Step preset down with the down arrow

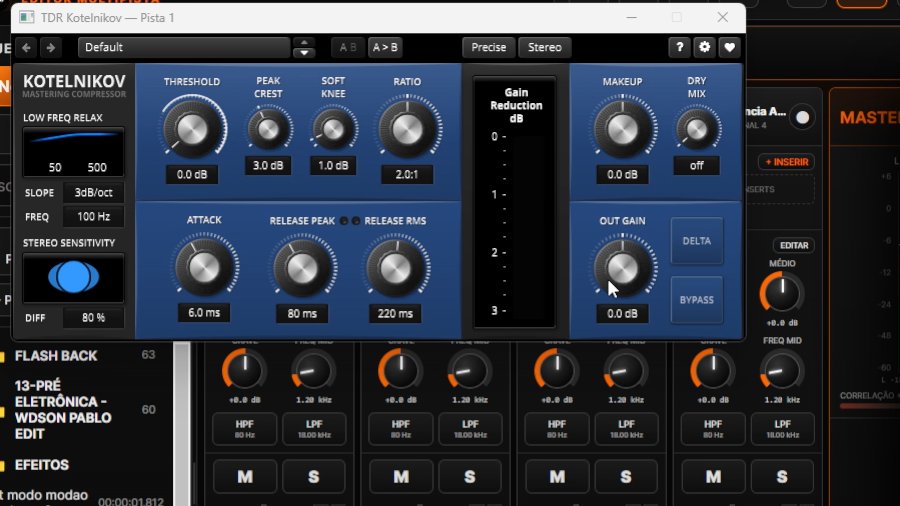304,53
